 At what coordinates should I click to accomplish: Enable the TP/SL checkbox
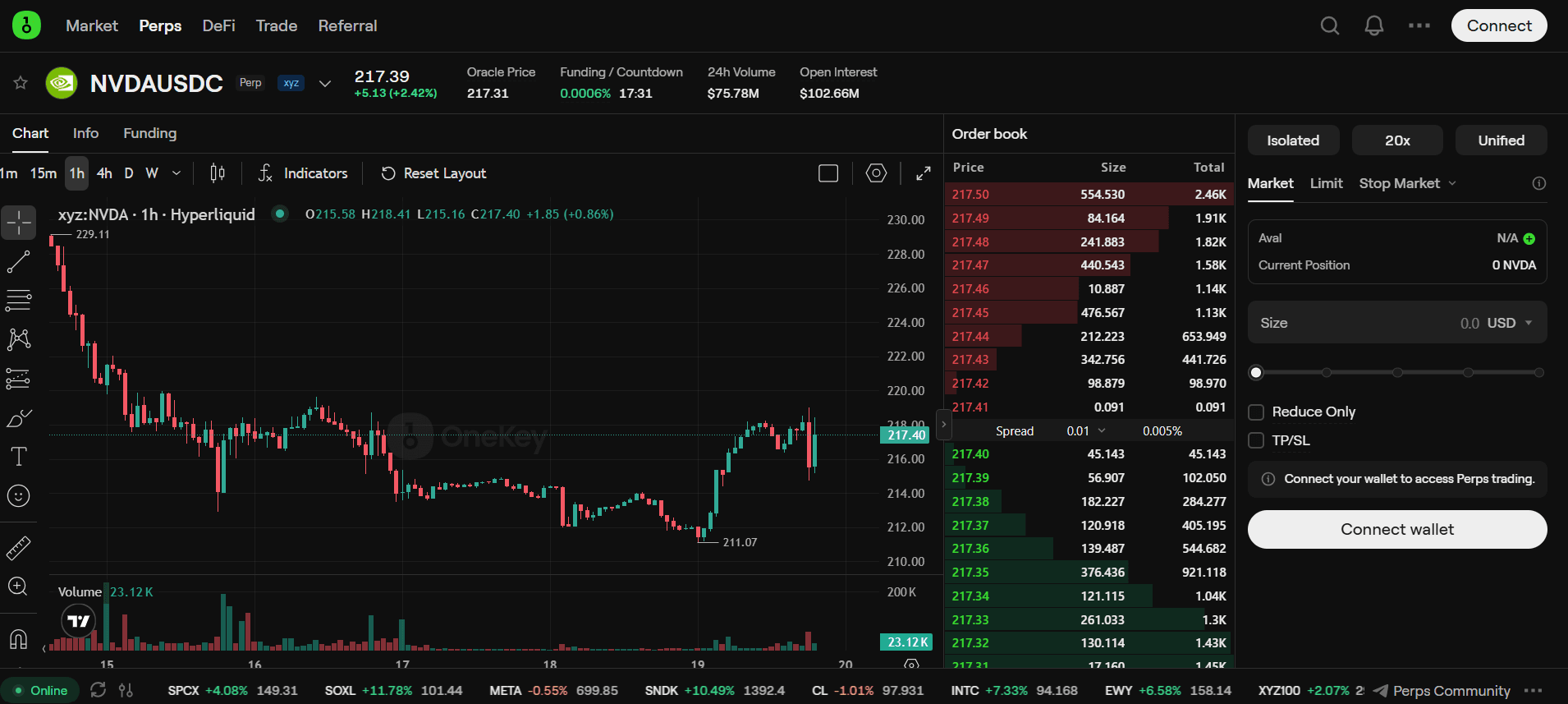[1256, 440]
